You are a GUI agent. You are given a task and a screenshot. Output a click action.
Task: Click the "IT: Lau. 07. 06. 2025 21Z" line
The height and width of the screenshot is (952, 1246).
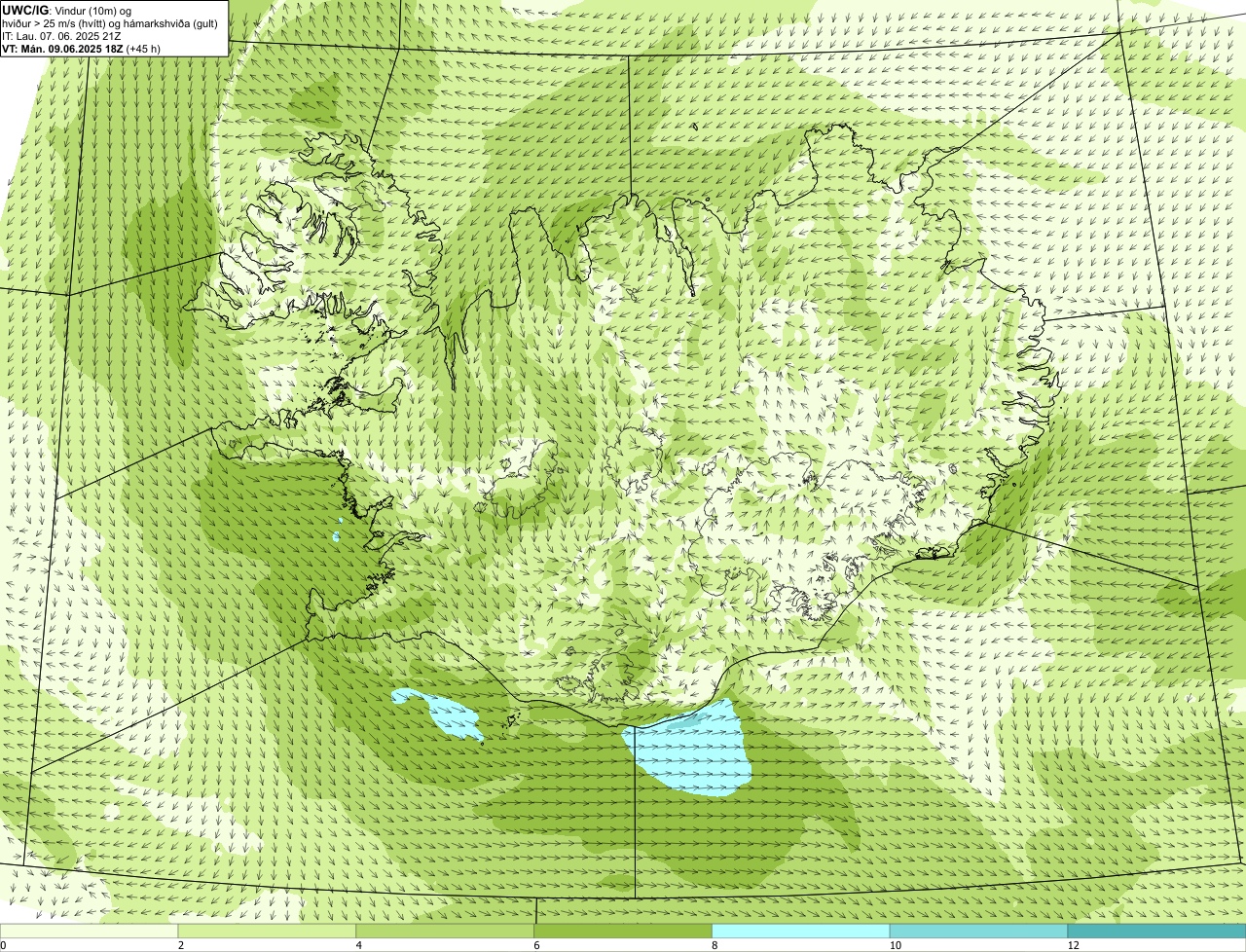(x=61, y=36)
